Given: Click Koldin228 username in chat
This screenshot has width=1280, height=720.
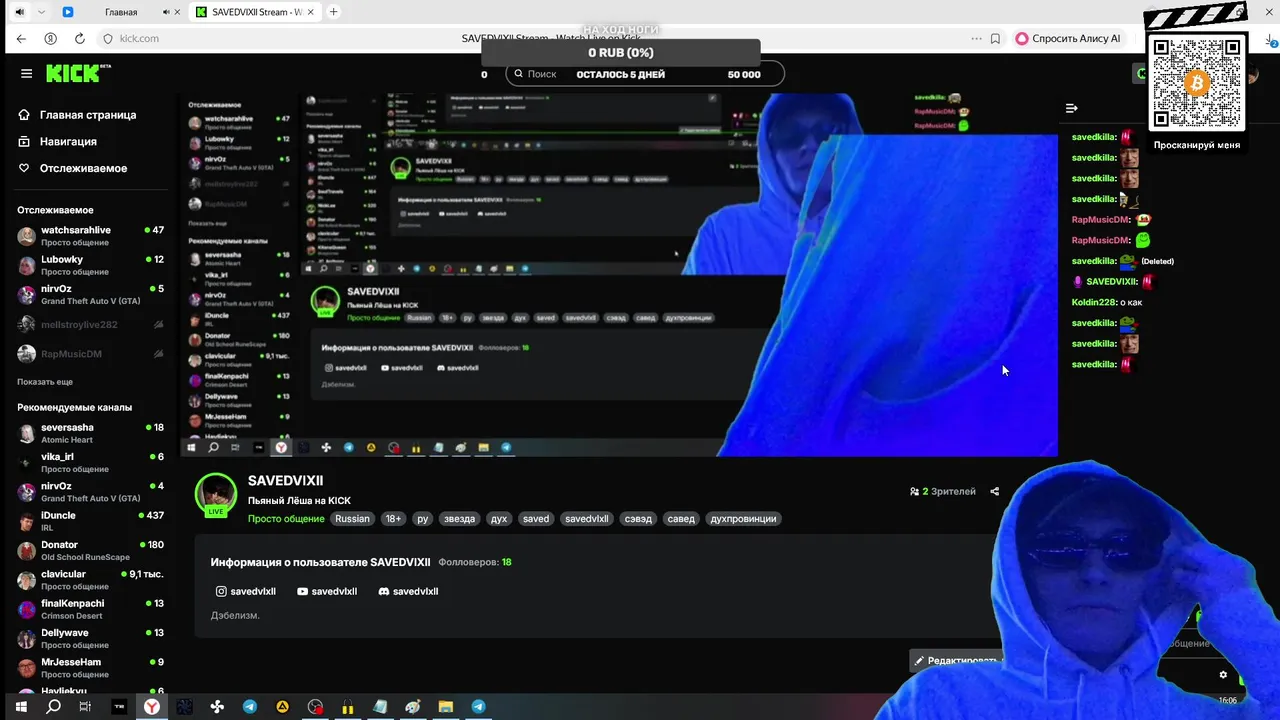Looking at the screenshot, I should (x=1094, y=302).
